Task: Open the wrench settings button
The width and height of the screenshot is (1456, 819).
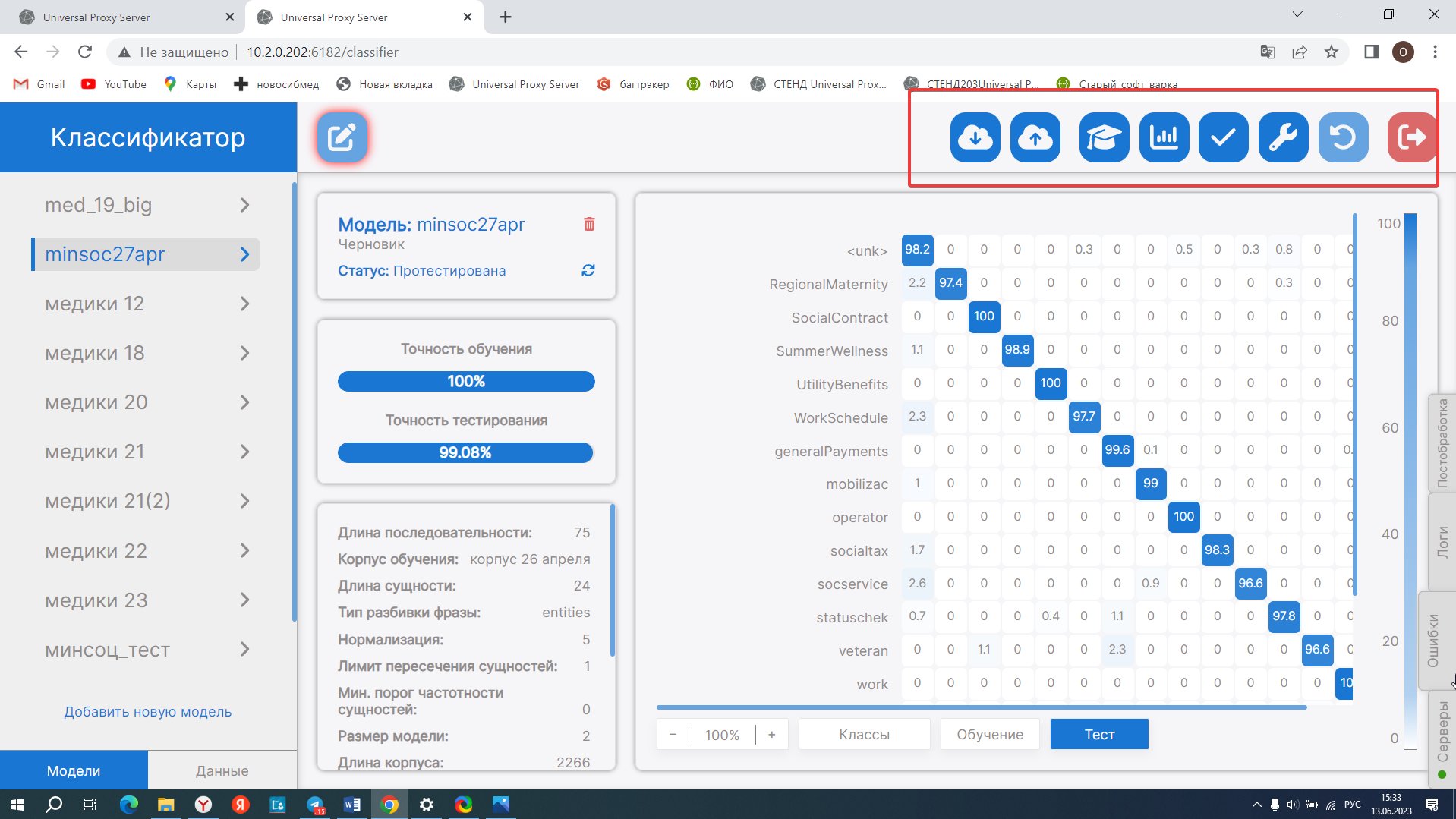Action: coord(1283,137)
